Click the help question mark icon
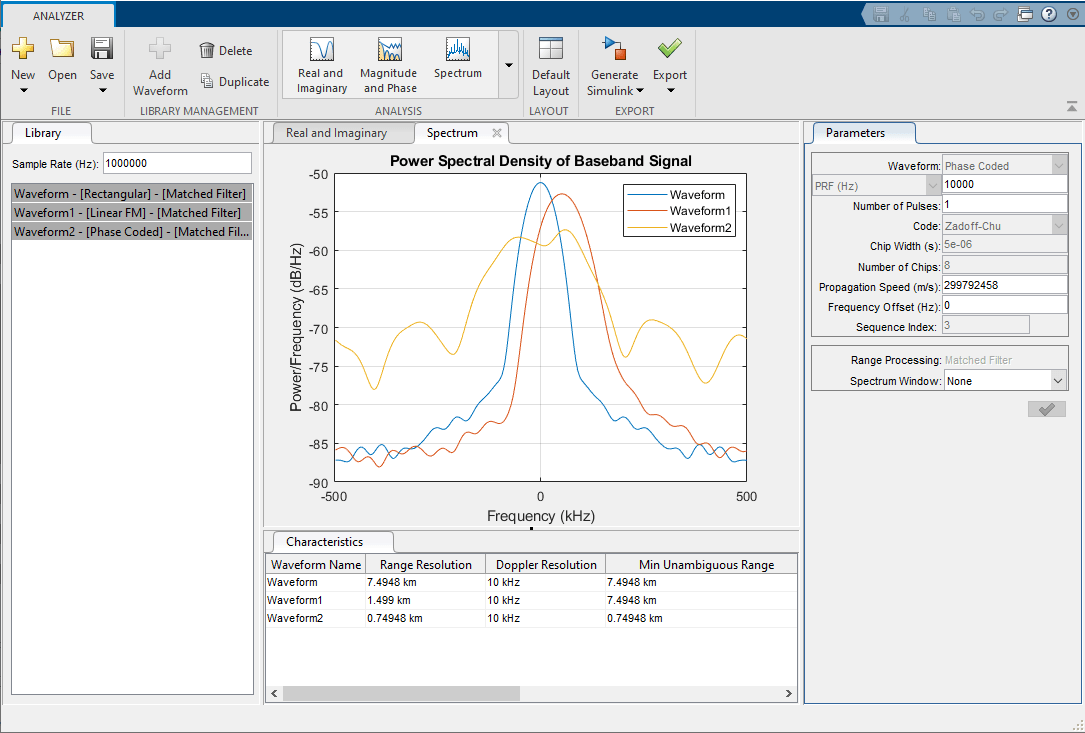The image size is (1085, 733). pos(1048,13)
